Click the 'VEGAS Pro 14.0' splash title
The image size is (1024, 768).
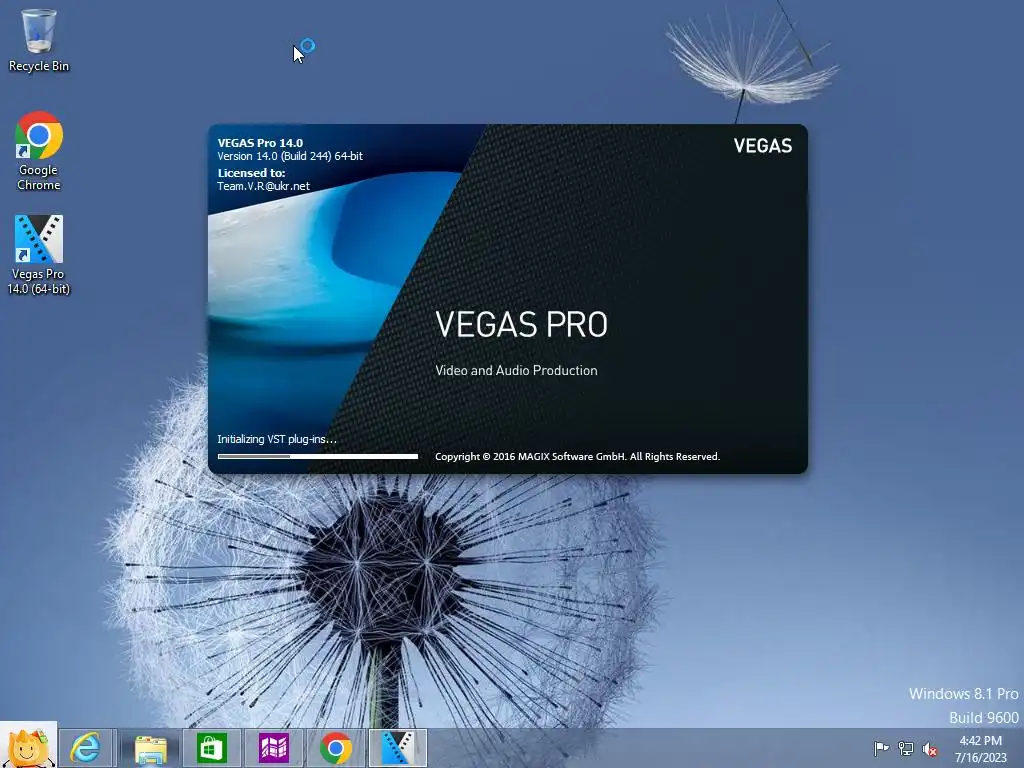(260, 142)
